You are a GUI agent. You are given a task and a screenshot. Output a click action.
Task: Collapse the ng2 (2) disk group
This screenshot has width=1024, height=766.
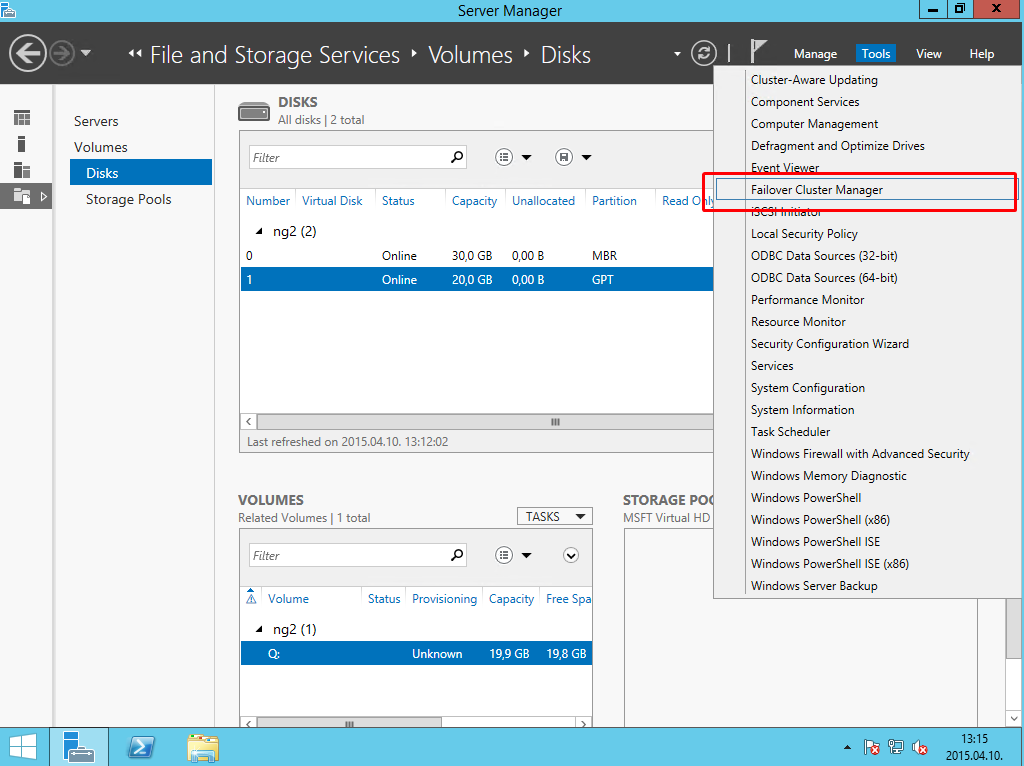pyautogui.click(x=259, y=231)
